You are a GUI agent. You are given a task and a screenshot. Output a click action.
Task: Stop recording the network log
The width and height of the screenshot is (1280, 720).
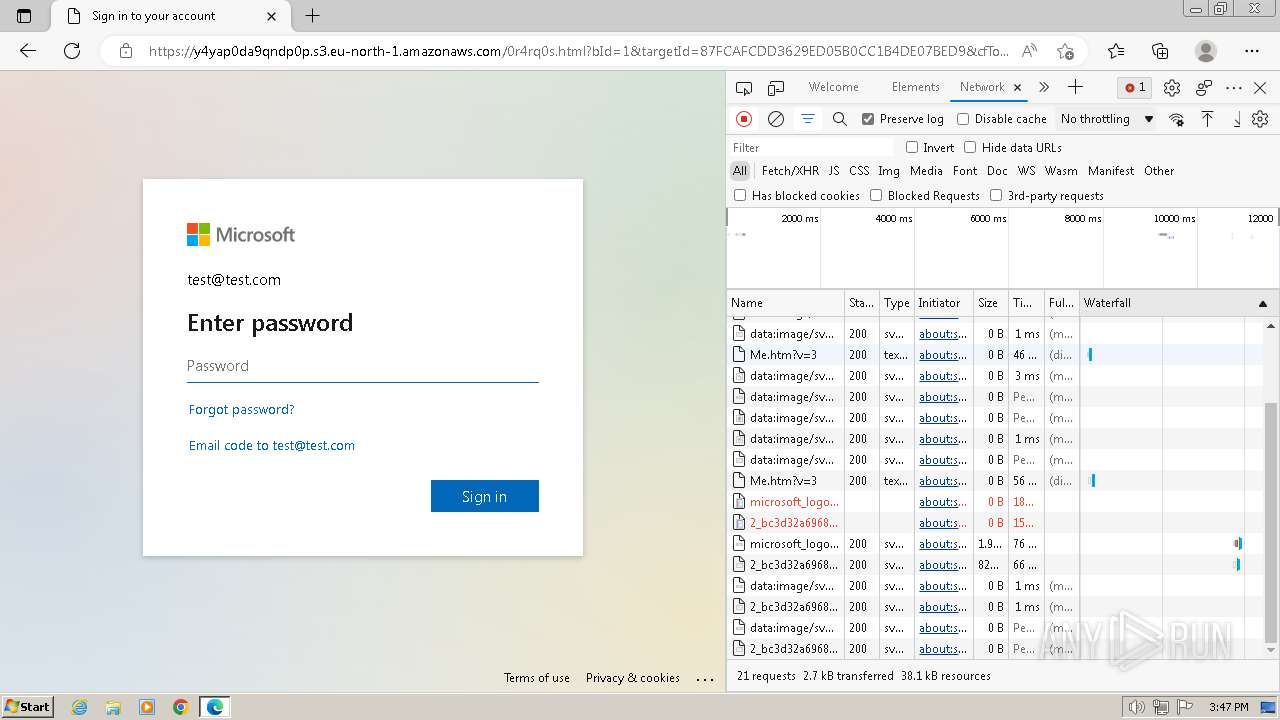pyautogui.click(x=744, y=119)
